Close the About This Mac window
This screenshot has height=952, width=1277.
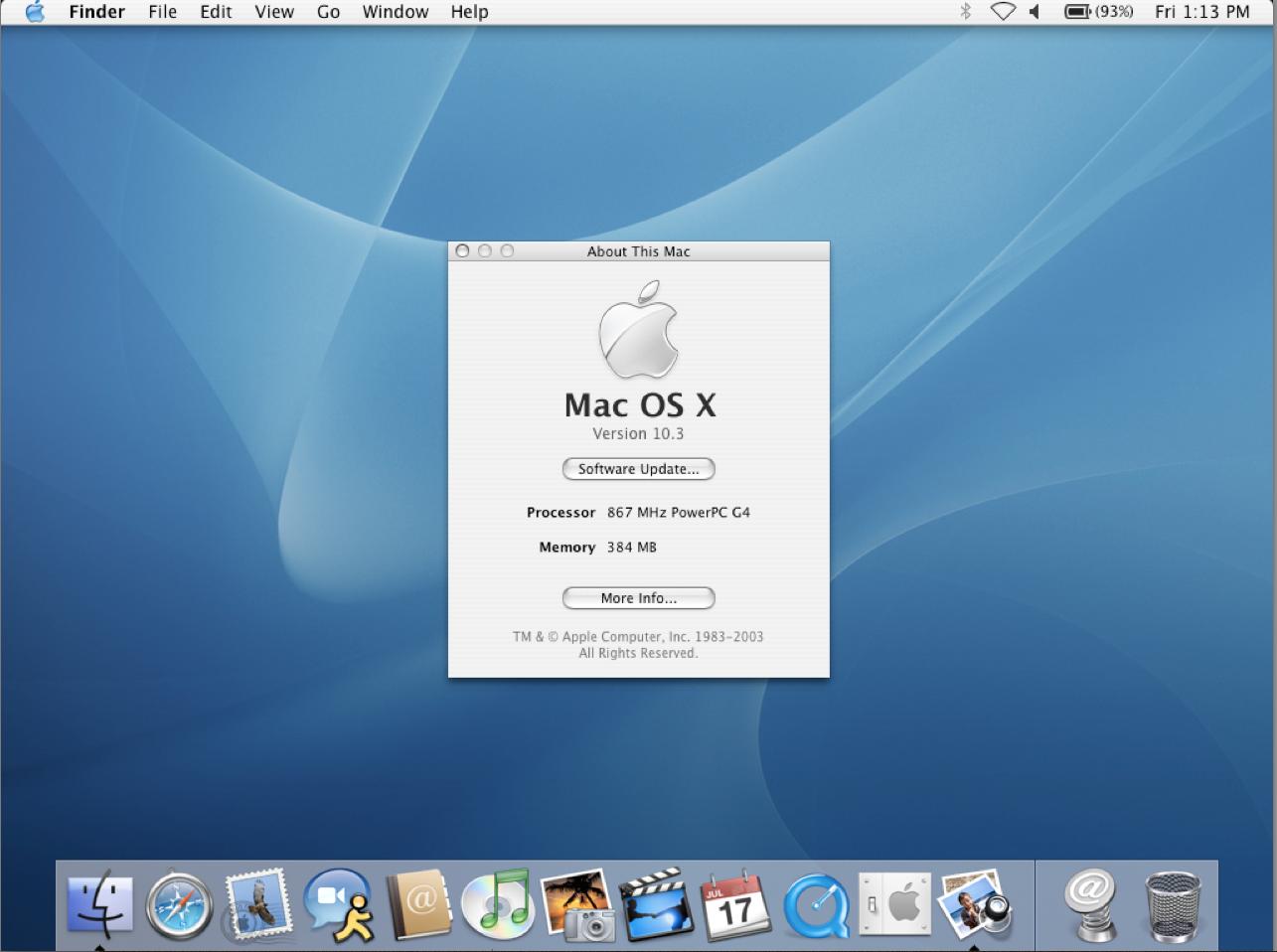[x=463, y=251]
